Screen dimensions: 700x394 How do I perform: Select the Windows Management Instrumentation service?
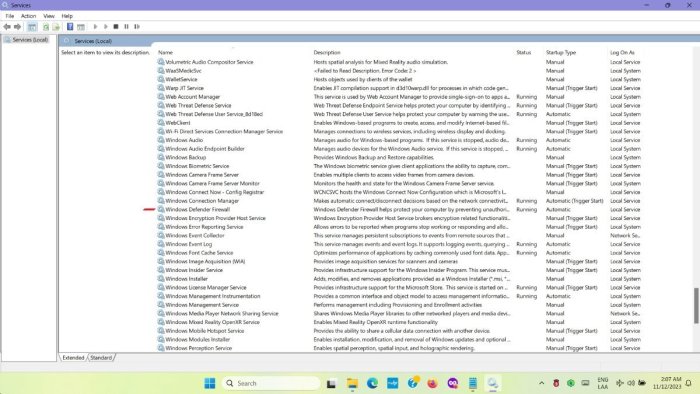click(212, 296)
